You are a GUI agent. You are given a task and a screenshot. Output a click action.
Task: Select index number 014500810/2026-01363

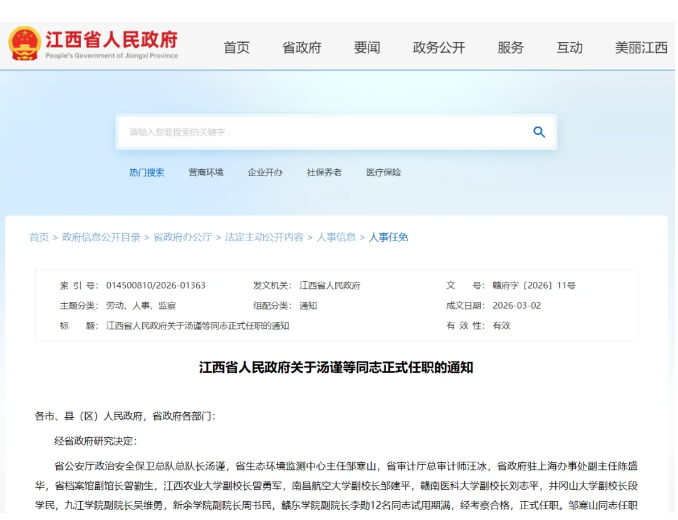click(156, 285)
